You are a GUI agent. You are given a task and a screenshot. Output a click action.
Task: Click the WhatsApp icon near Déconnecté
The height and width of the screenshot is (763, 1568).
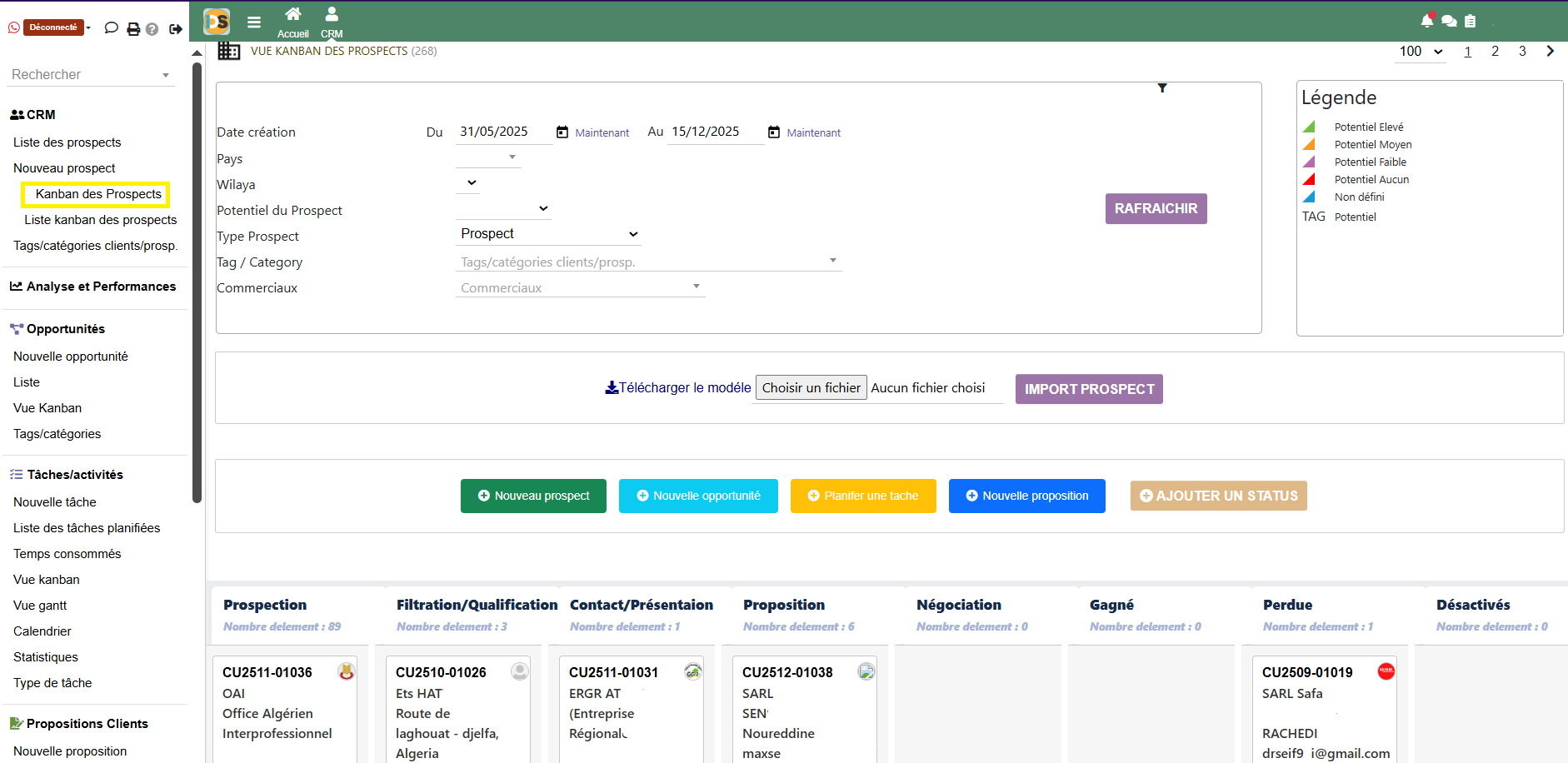(x=13, y=27)
